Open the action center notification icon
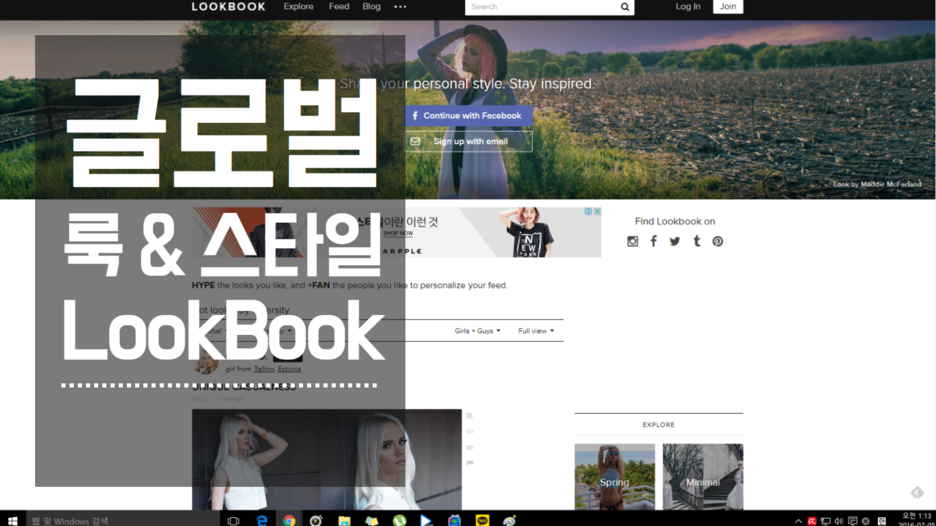The height and width of the screenshot is (526, 936). (x=852, y=521)
